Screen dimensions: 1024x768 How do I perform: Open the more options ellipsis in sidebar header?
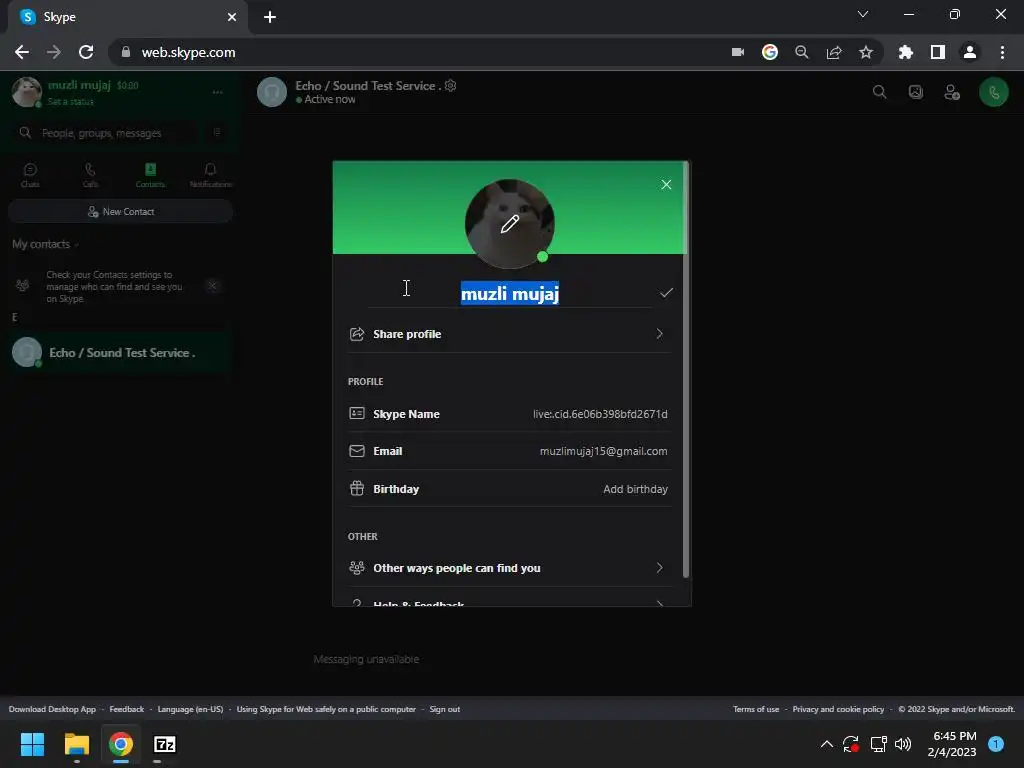[217, 92]
